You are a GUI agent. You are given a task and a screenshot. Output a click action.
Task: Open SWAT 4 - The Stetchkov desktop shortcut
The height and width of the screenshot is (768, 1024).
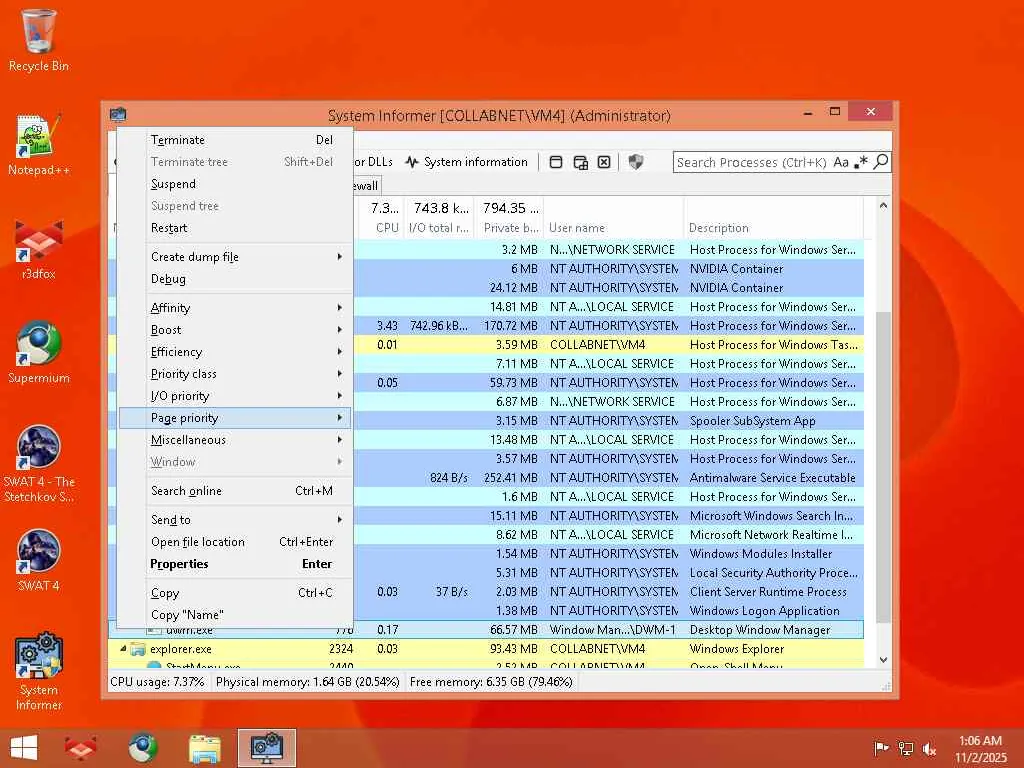[x=39, y=464]
